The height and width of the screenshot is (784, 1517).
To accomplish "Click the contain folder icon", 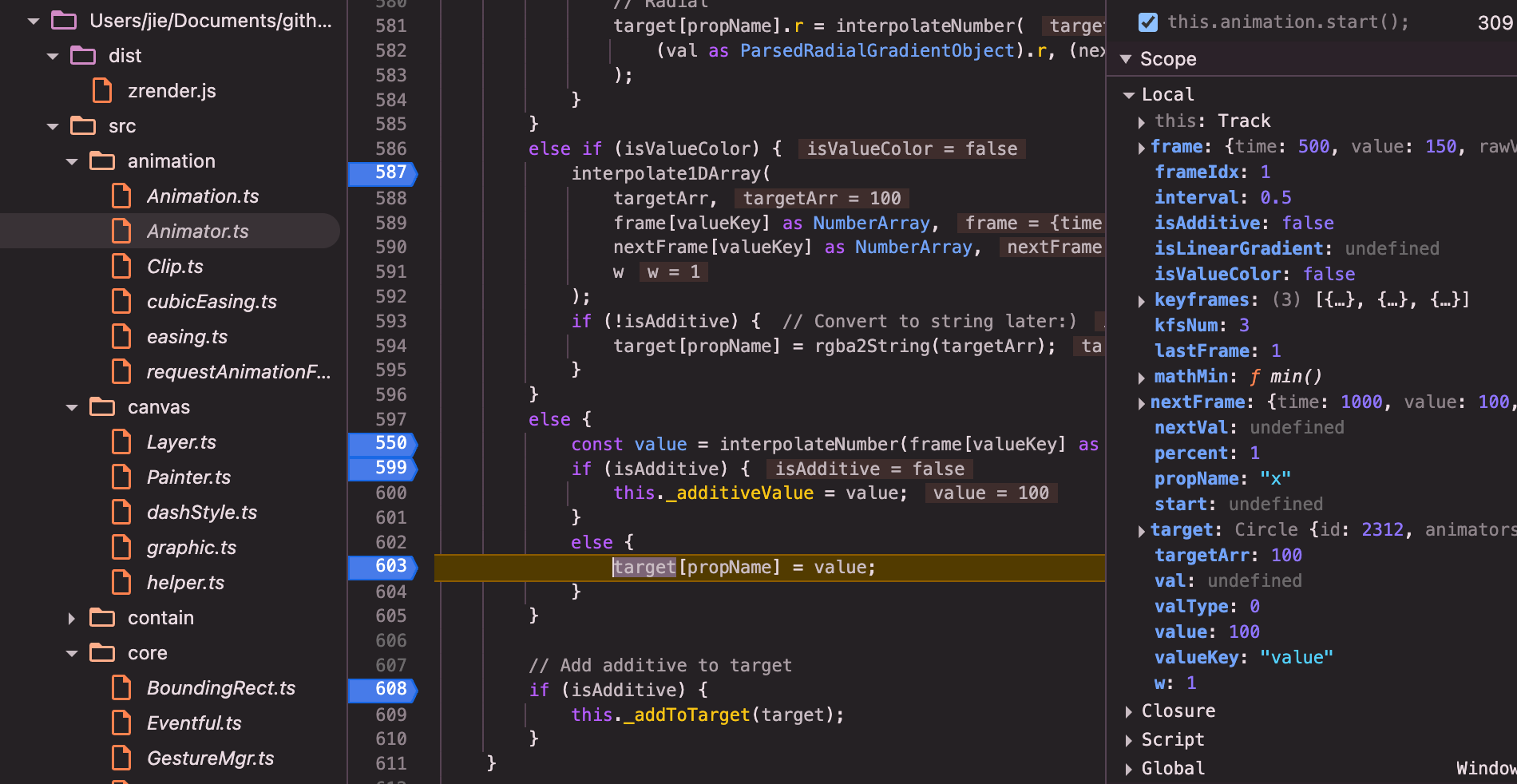I will click(102, 618).
